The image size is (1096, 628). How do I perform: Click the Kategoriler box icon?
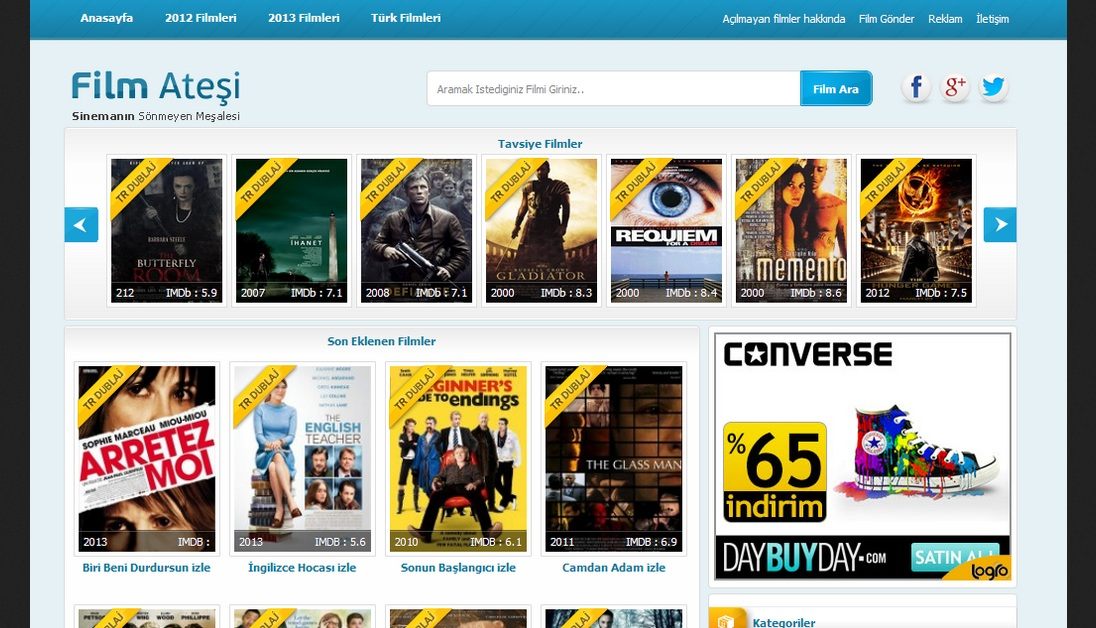pos(727,620)
